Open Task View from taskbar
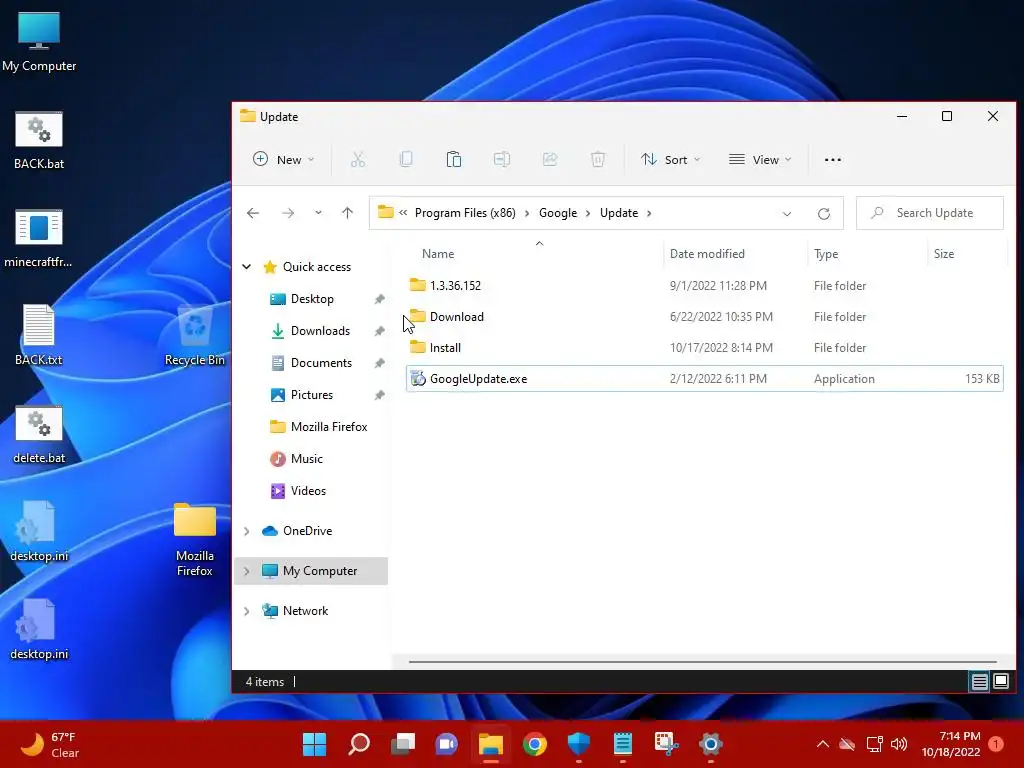The height and width of the screenshot is (768, 1024). click(403, 744)
